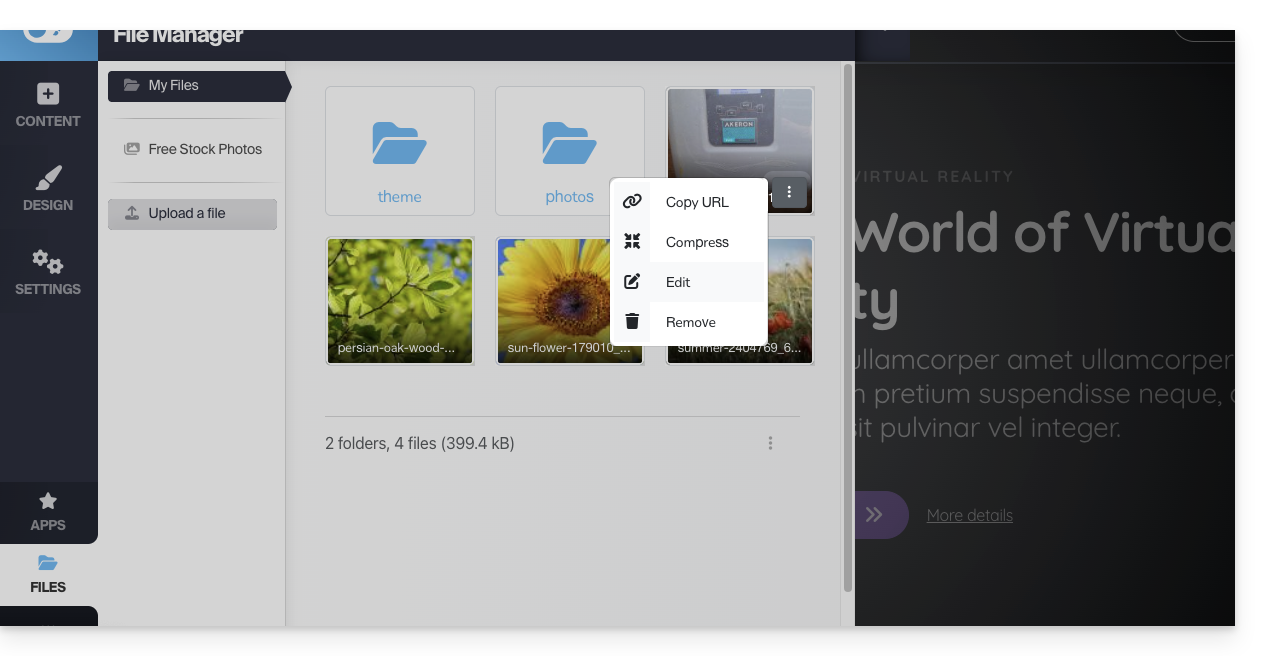Image resolution: width=1265 pixels, height=656 pixels.
Task: Follow the More details link
Action: coord(969,516)
